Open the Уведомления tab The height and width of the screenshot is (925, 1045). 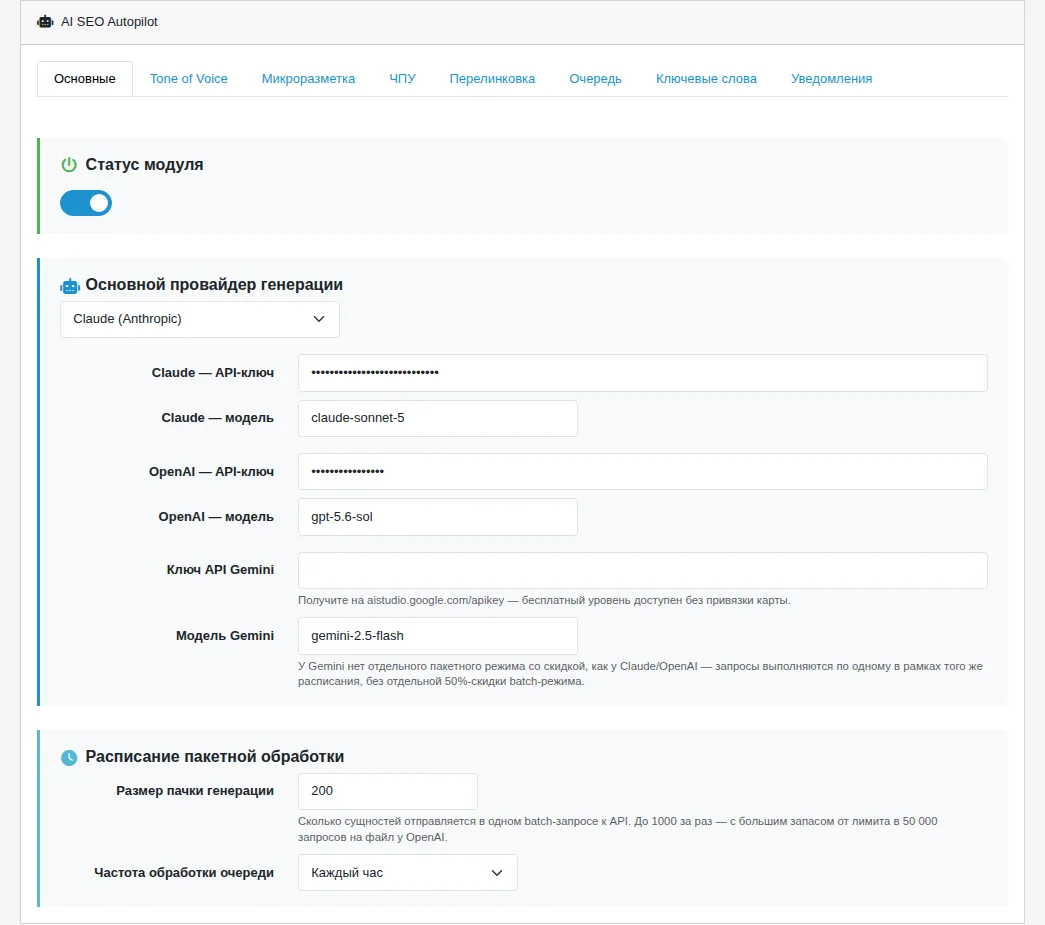[x=831, y=79]
